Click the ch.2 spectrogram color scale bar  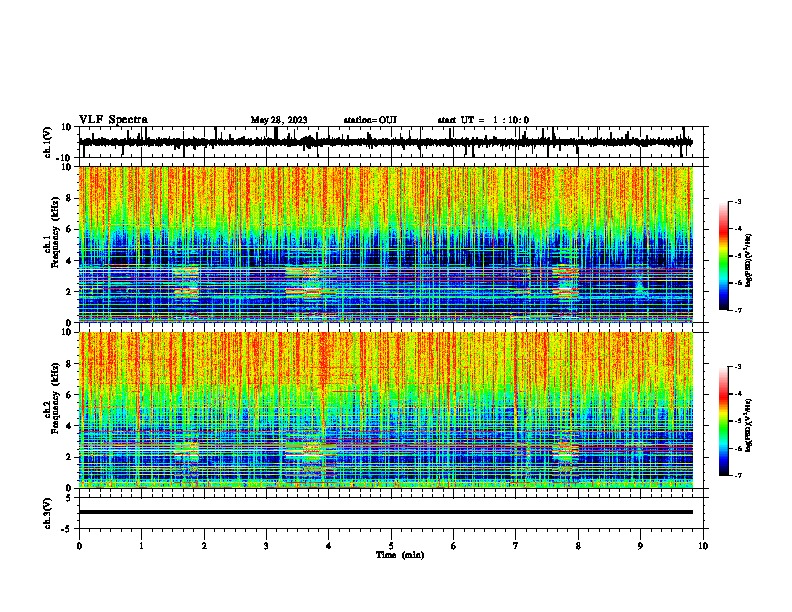tap(724, 421)
